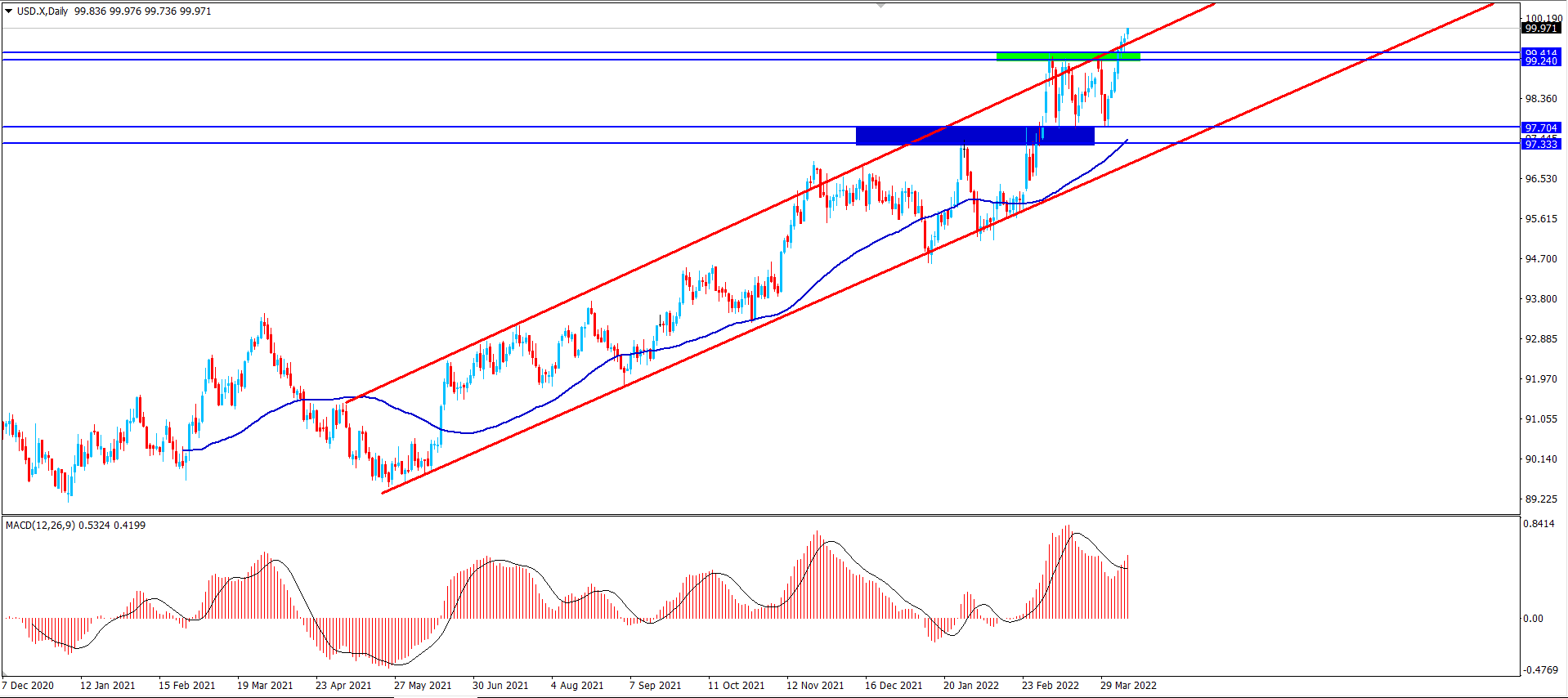This screenshot has height=698, width=1568.
Task: Click the 100.190 price scale value
Action: (1543, 18)
